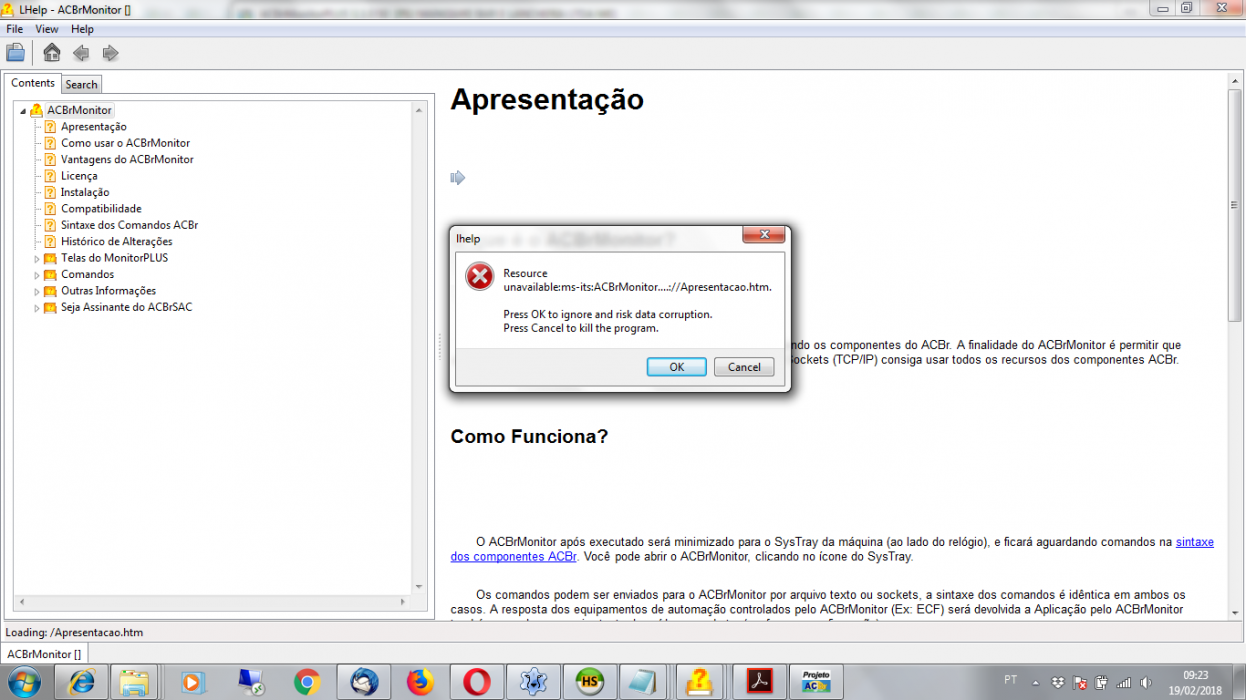The image size is (1246, 700).
Task: Click the Apresentação page heading
Action: tap(547, 99)
